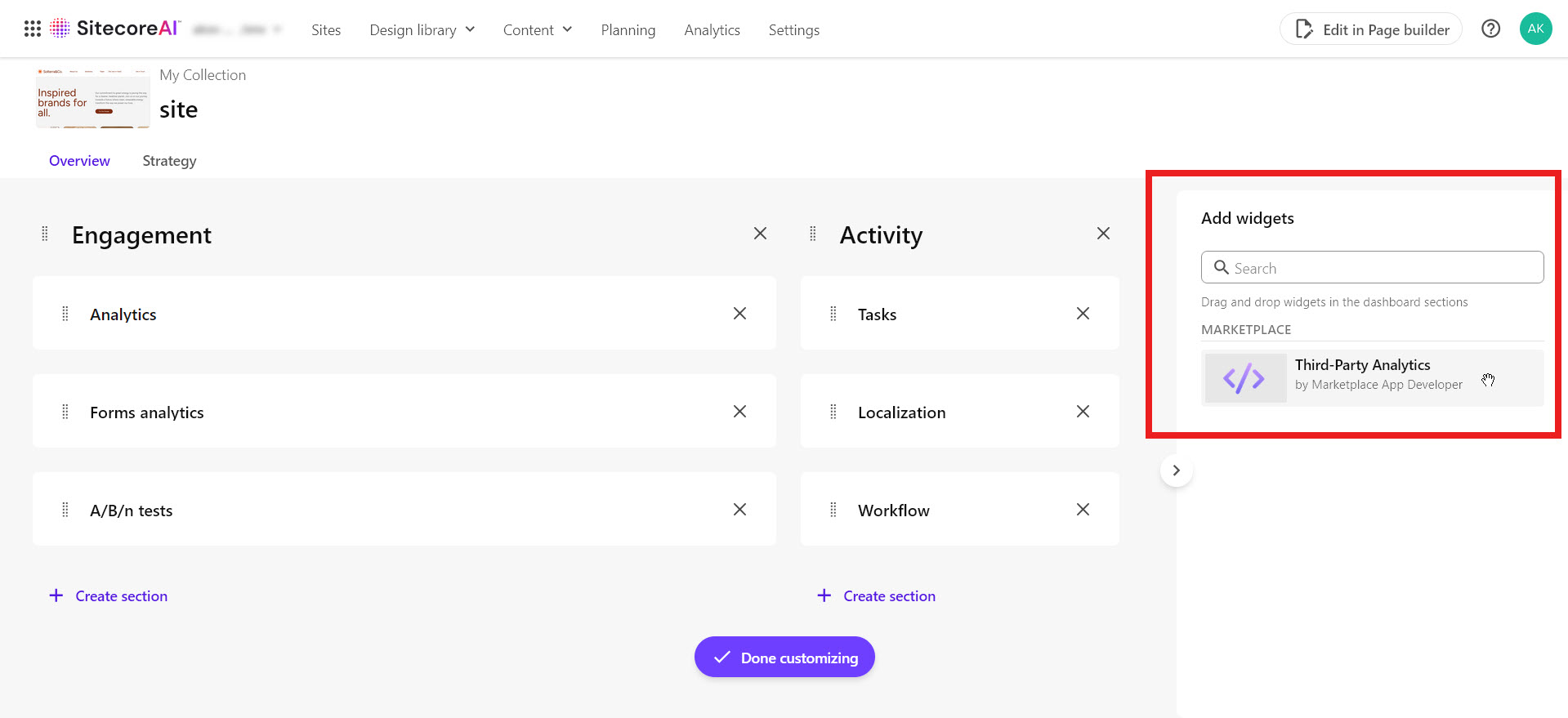Open Planning in the top navigation

click(x=628, y=30)
